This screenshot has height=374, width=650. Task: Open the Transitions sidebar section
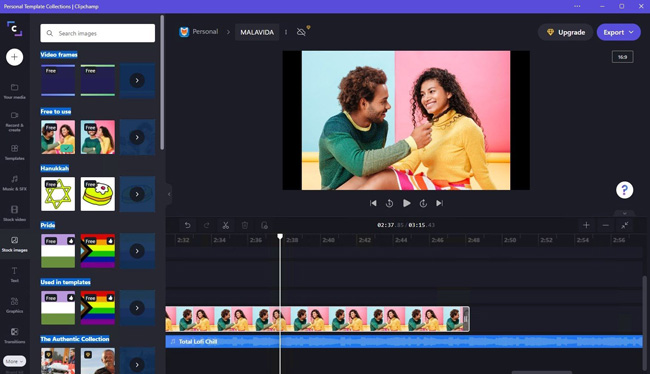tap(15, 335)
